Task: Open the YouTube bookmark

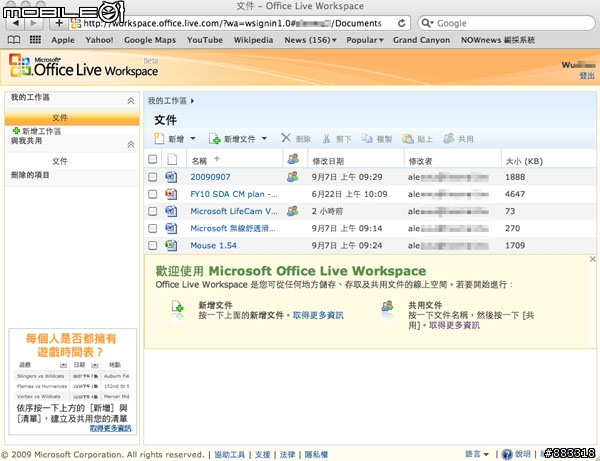Action: pyautogui.click(x=205, y=40)
